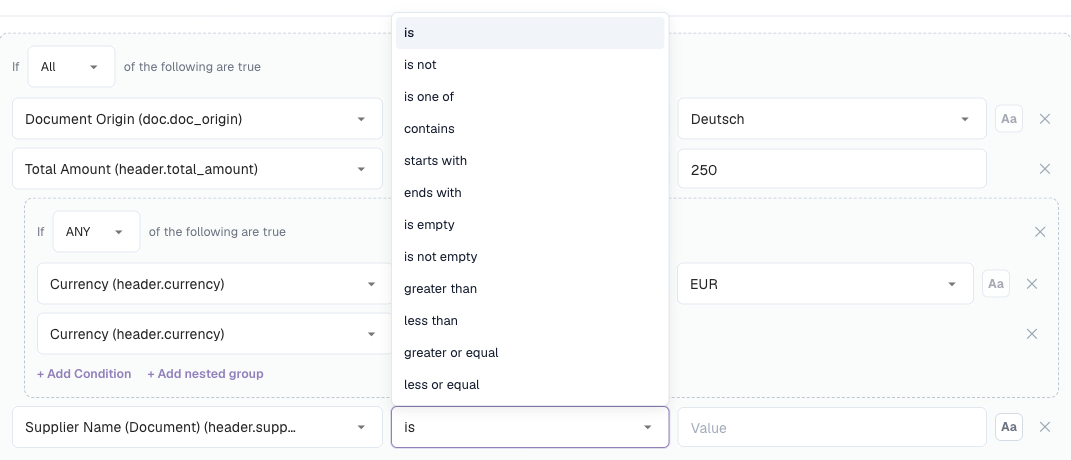Focus the empty Value input field
Screen dimensions: 1071x460
point(832,428)
